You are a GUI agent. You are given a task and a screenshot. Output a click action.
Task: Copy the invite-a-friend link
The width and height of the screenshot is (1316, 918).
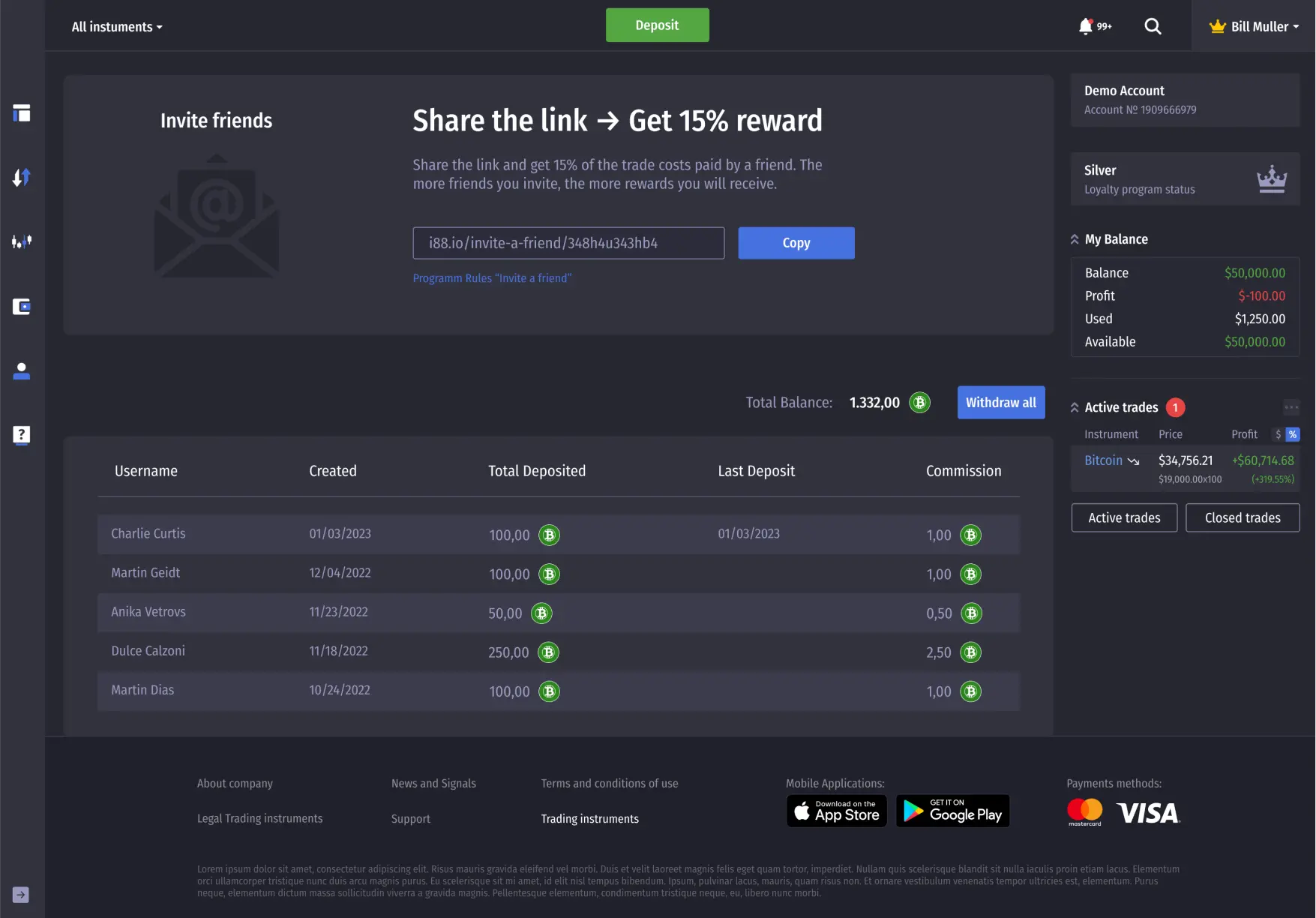point(796,243)
